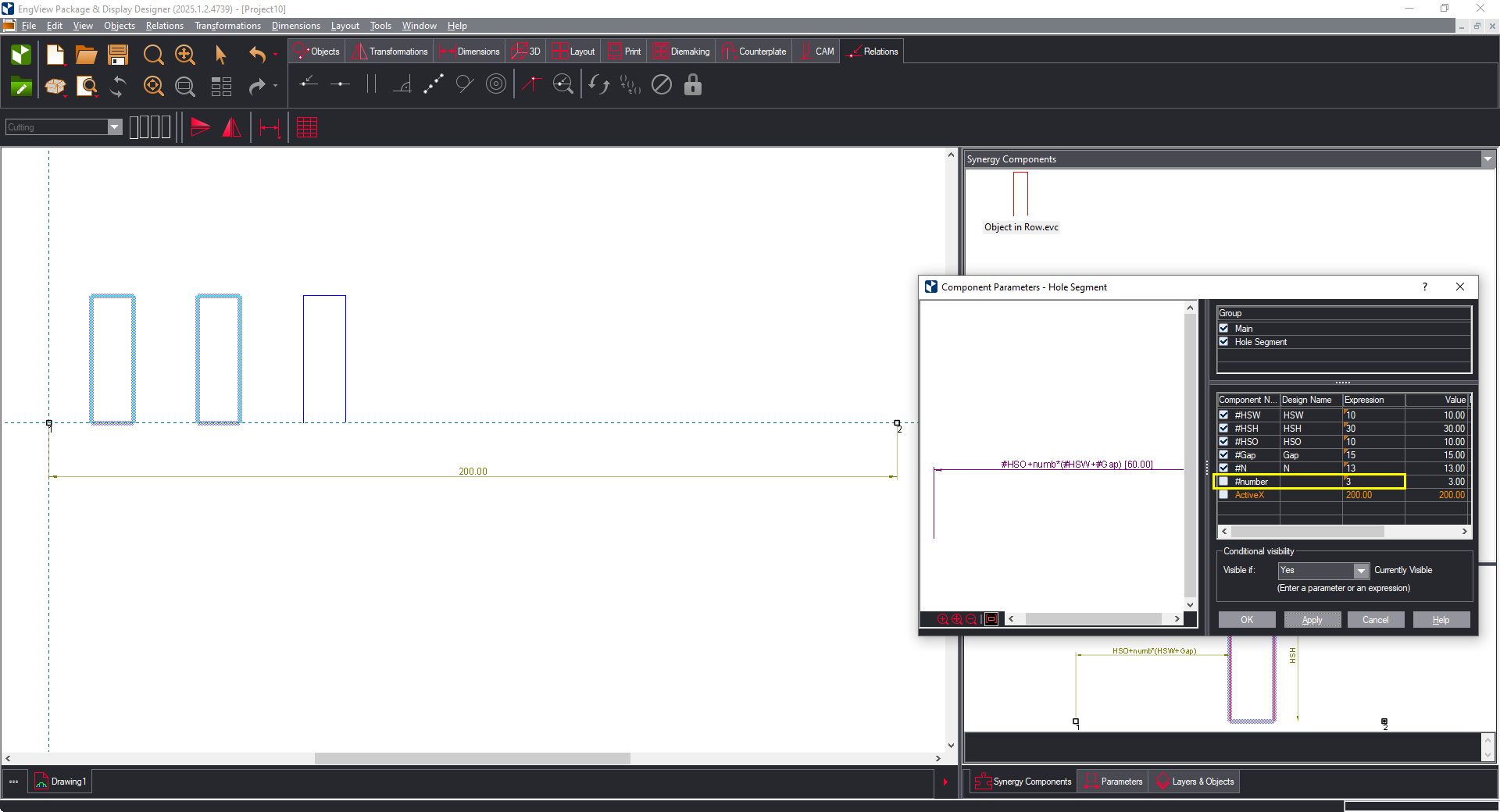Uncheck the Hole Segment group checkbox
The image size is (1500, 812).
1223,342
